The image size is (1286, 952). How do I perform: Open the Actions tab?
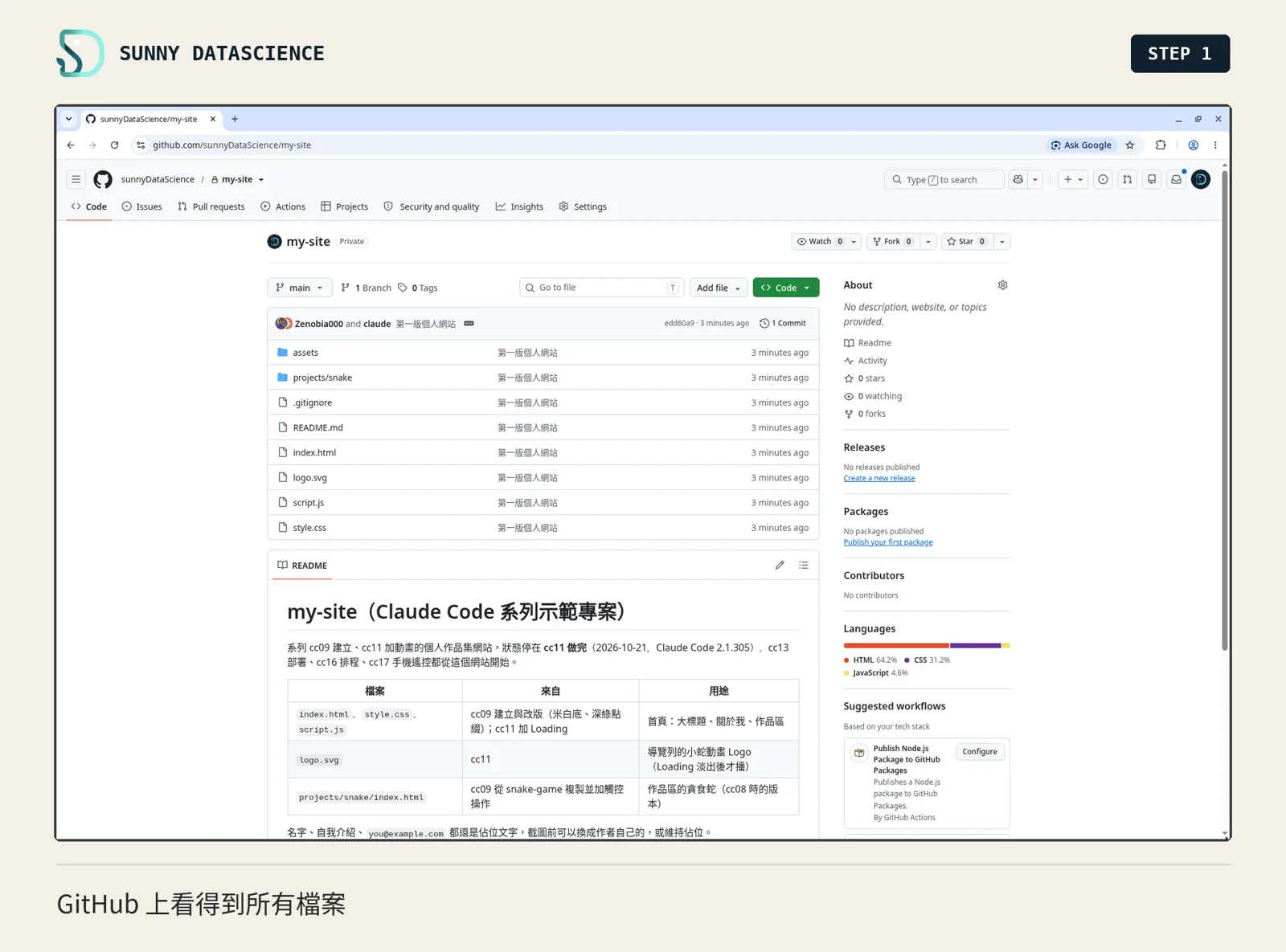pyautogui.click(x=283, y=206)
